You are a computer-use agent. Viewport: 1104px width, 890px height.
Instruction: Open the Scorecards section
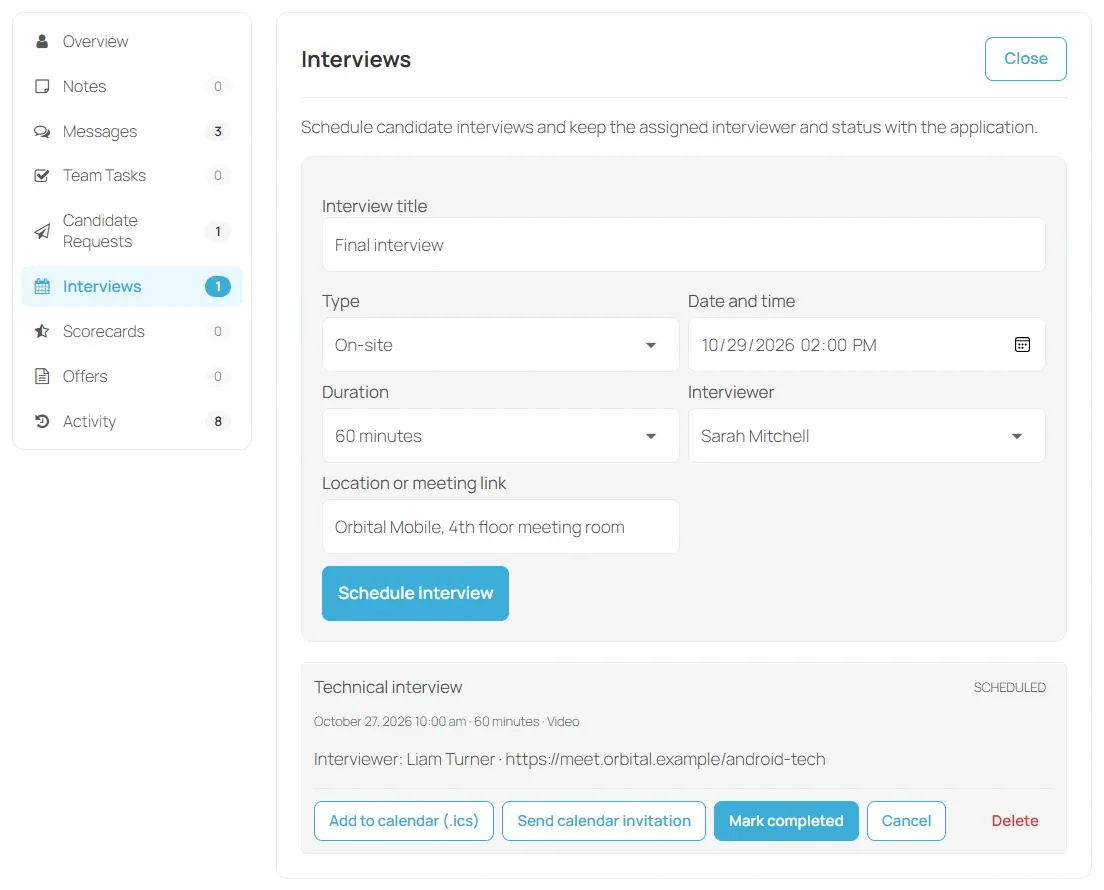tap(132, 331)
